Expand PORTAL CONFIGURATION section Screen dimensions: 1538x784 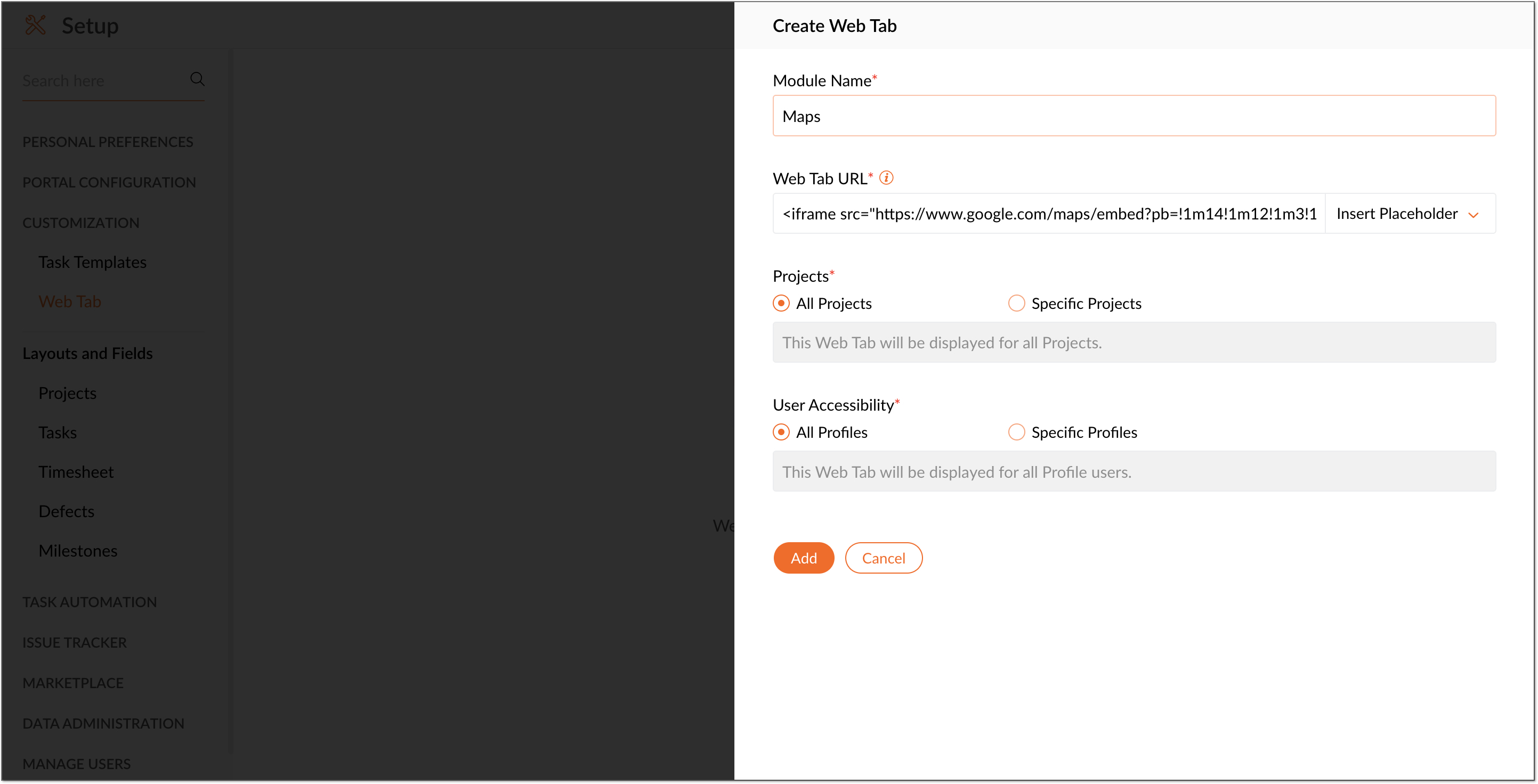click(x=109, y=183)
